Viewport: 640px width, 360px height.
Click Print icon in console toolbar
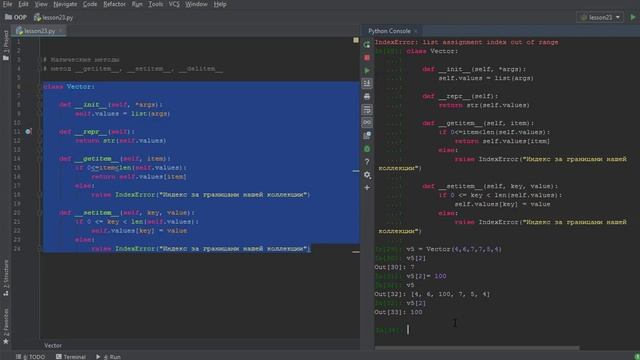(x=367, y=96)
